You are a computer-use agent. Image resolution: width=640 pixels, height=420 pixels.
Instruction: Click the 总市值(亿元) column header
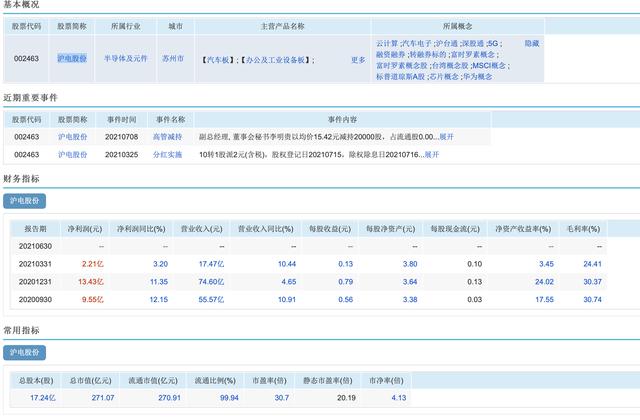coord(90,380)
